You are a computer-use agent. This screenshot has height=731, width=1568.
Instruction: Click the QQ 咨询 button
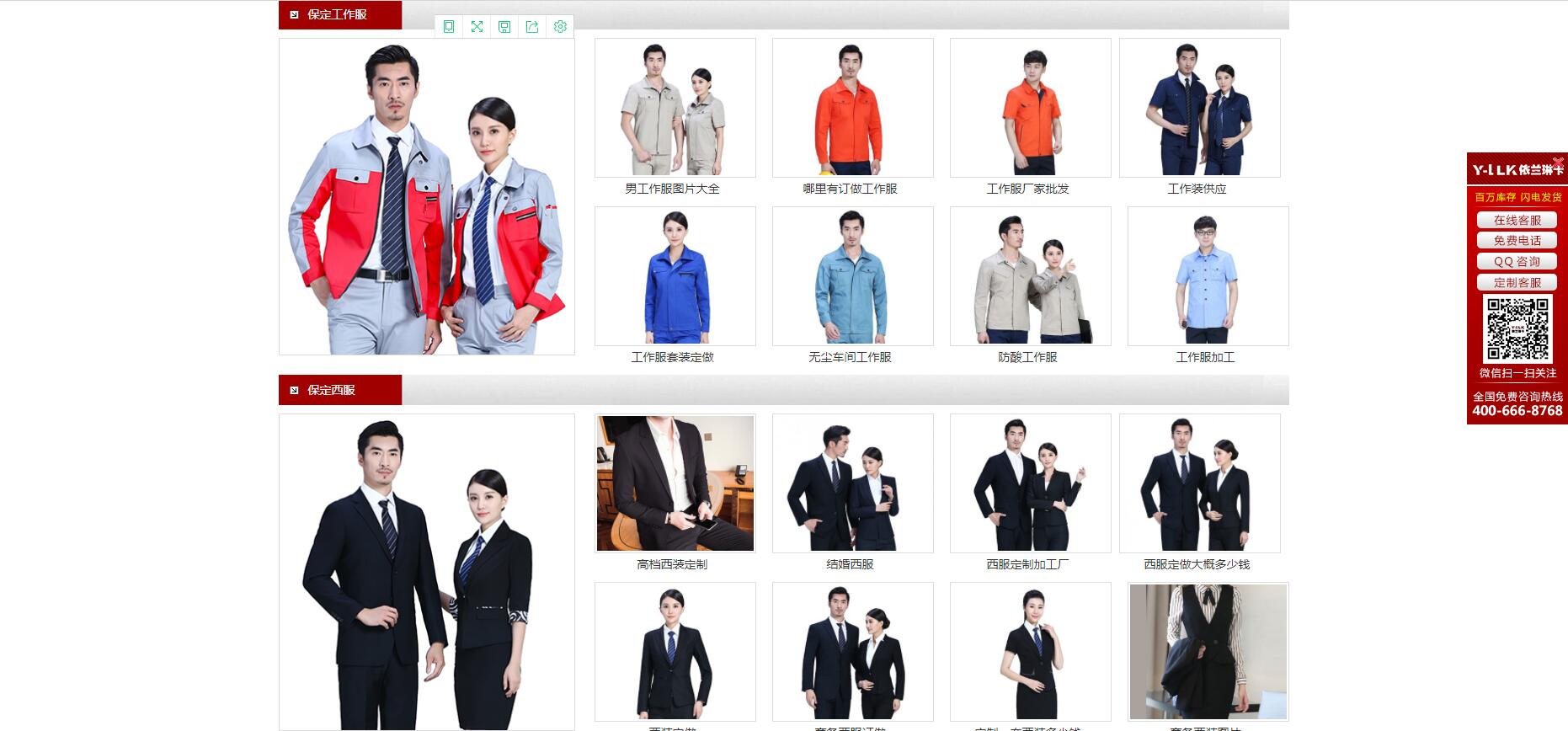click(x=1517, y=262)
